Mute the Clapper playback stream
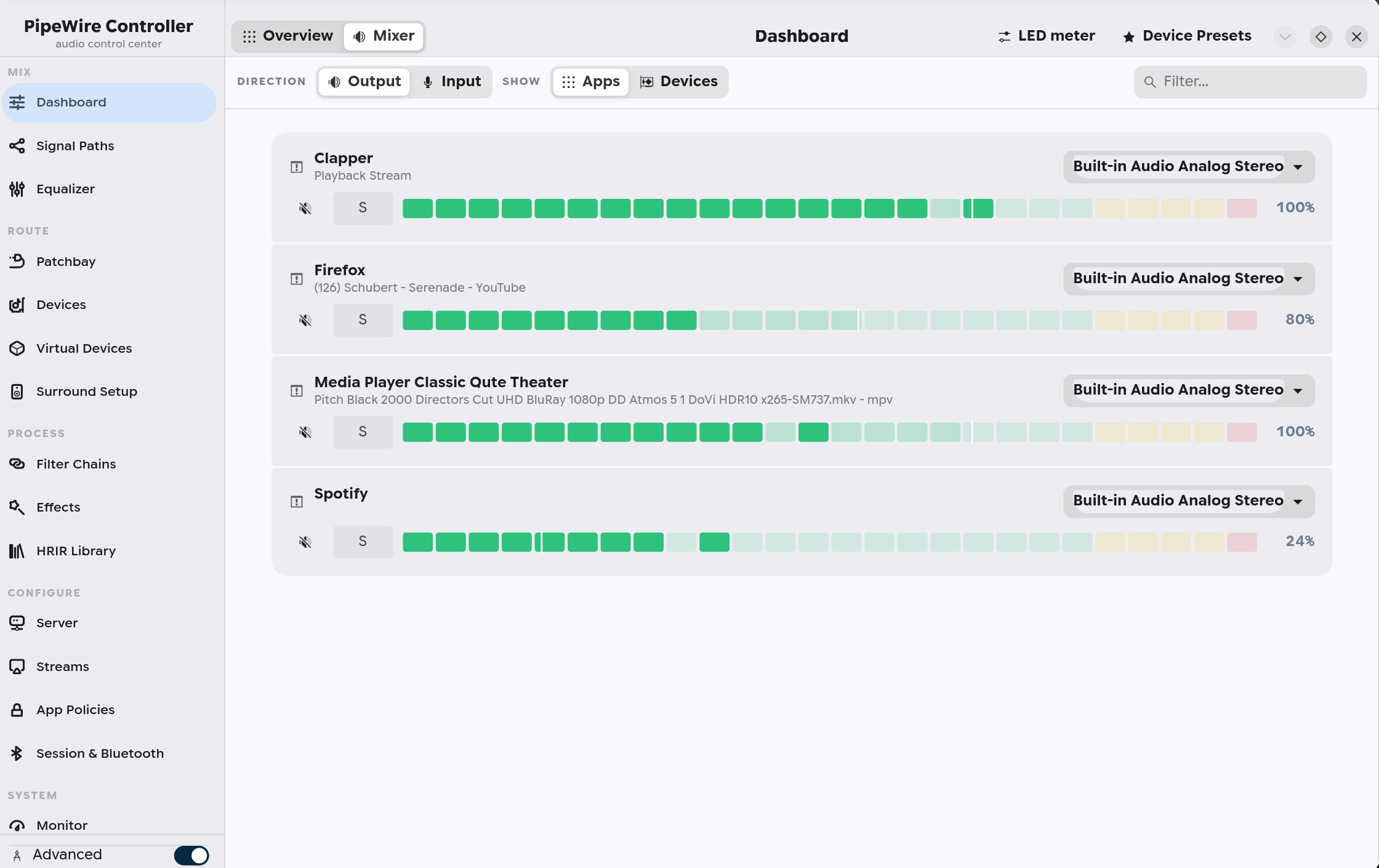This screenshot has width=1379, height=868. point(305,208)
